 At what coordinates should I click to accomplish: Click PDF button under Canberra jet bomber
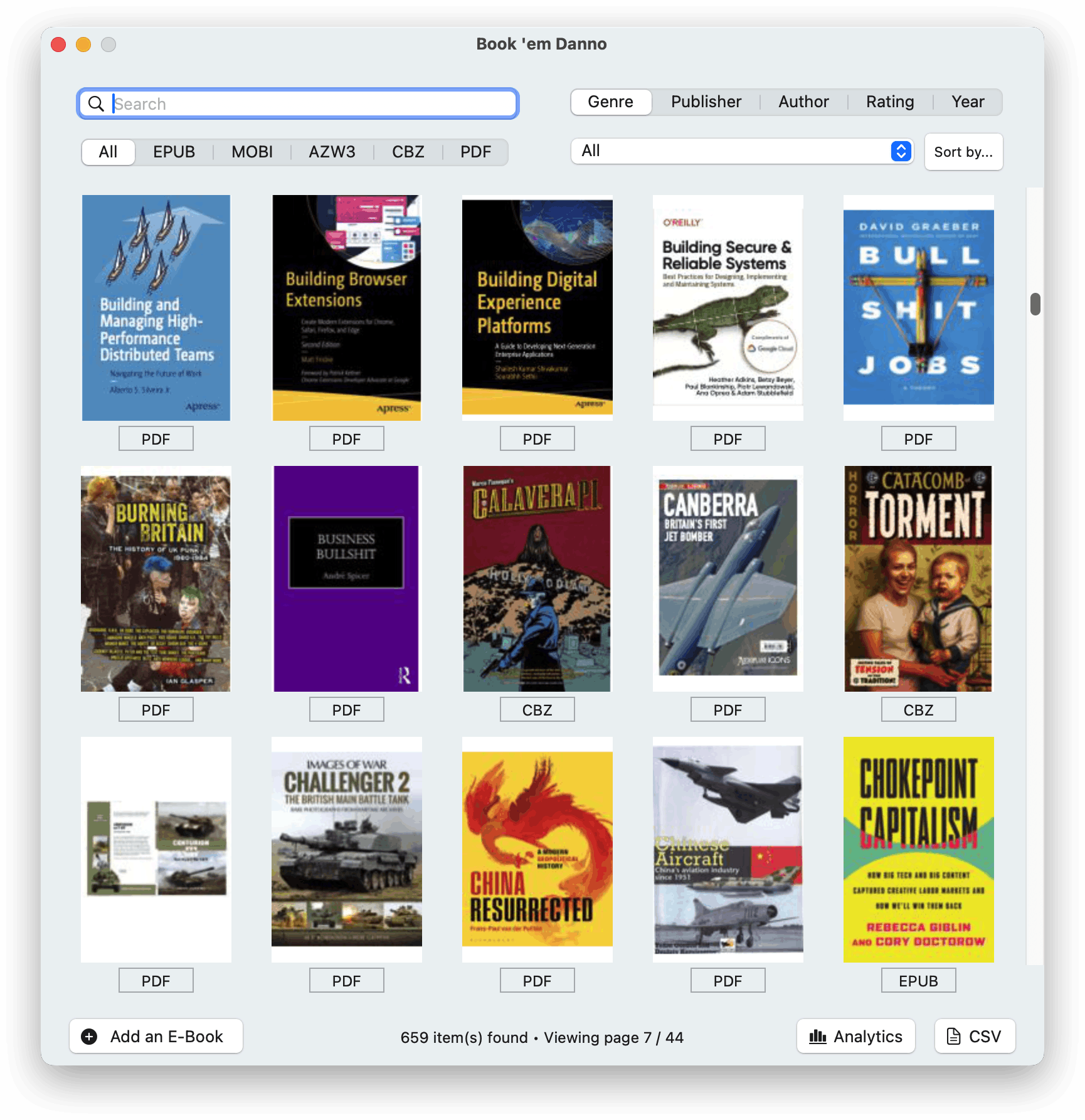pos(728,710)
